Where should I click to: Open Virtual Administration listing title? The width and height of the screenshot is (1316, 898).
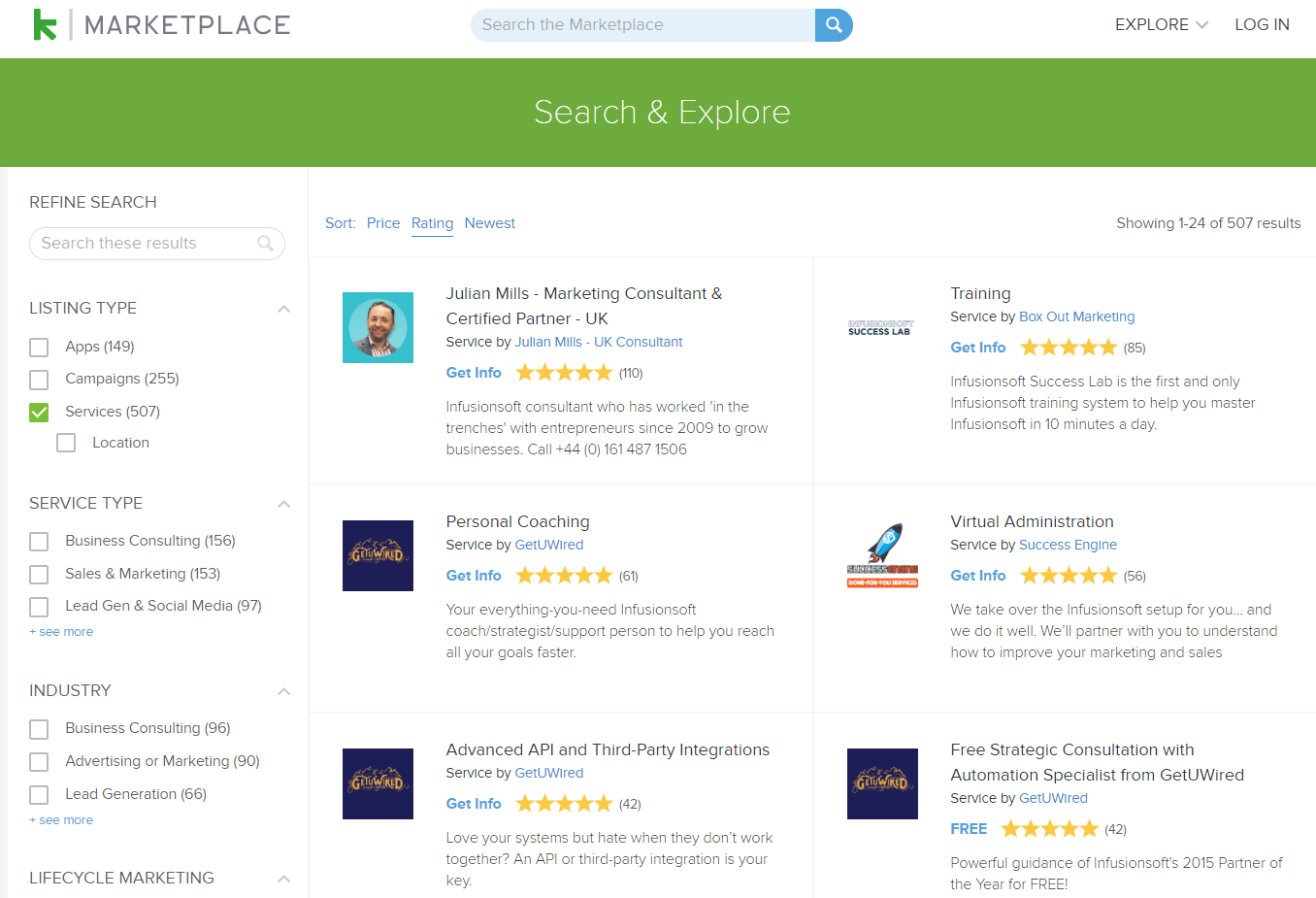[1032, 521]
